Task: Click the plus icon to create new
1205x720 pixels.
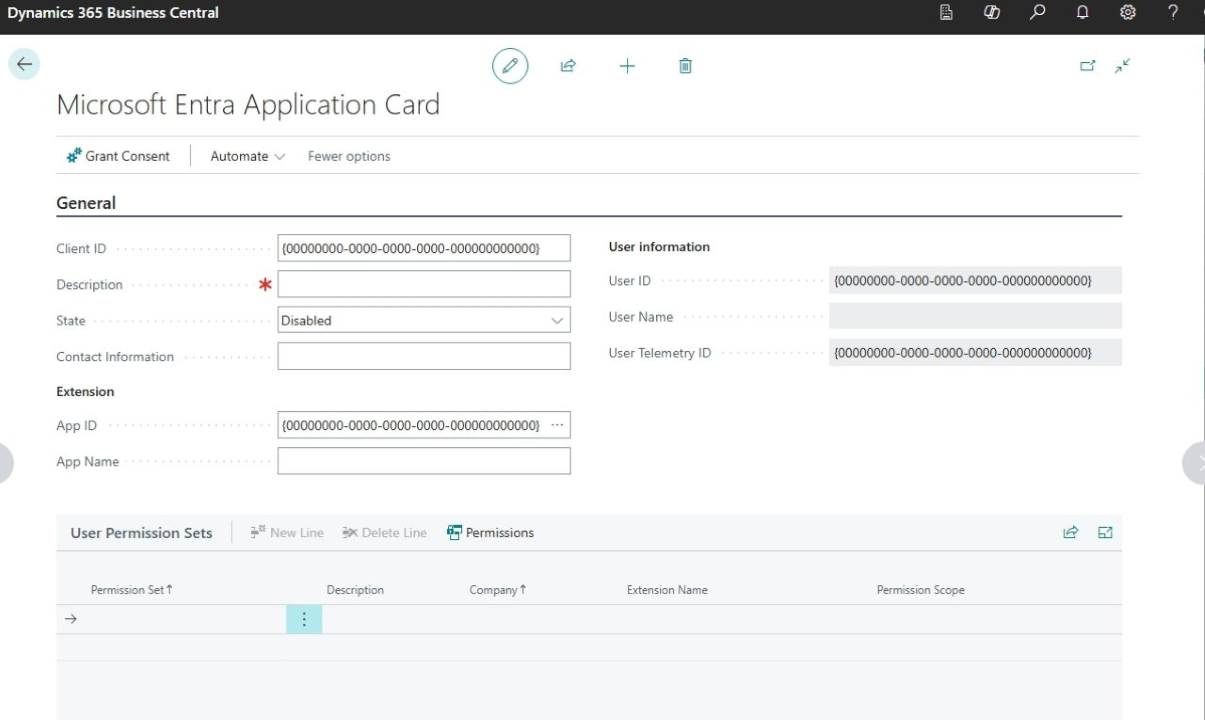Action: 627,66
